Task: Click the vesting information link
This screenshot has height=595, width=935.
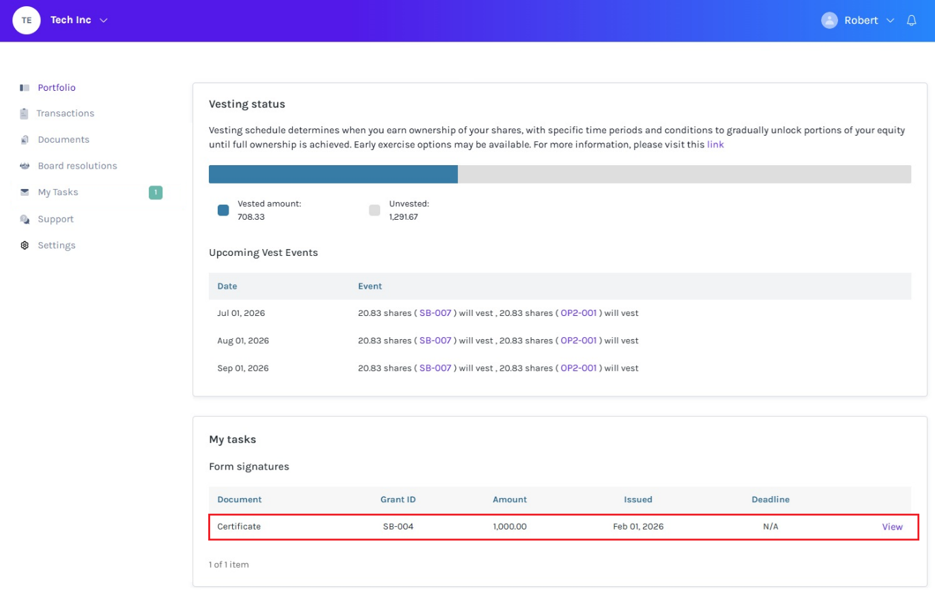Action: [x=715, y=144]
